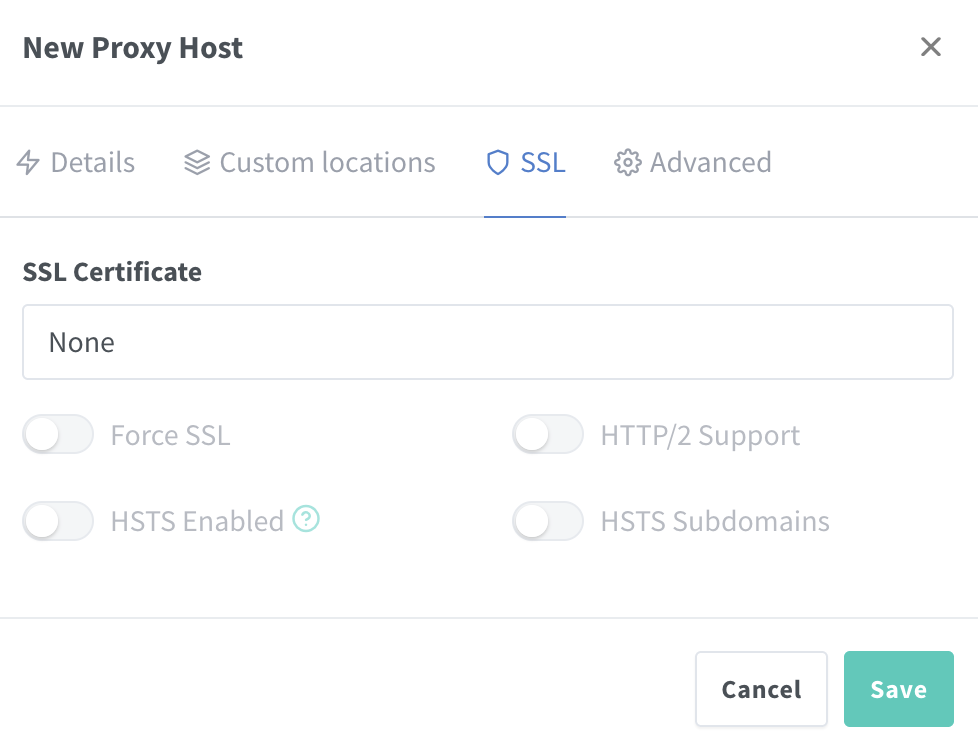Open the SSL Certificate dropdown showing None

(488, 342)
